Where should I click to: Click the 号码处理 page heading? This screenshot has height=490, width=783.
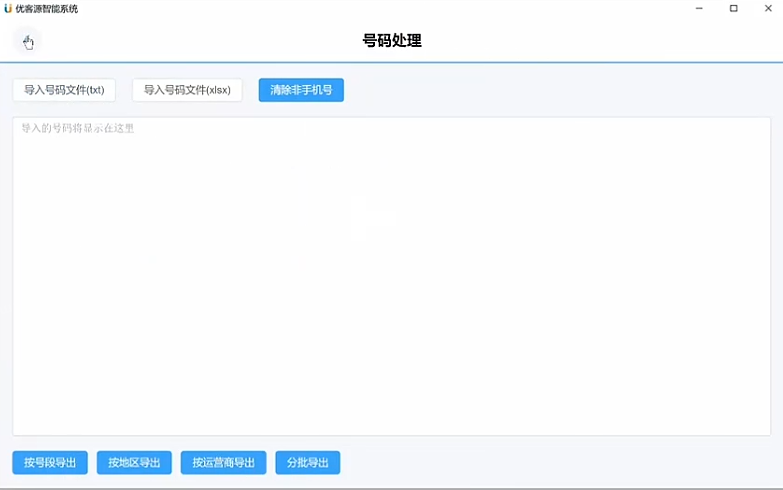coord(391,41)
